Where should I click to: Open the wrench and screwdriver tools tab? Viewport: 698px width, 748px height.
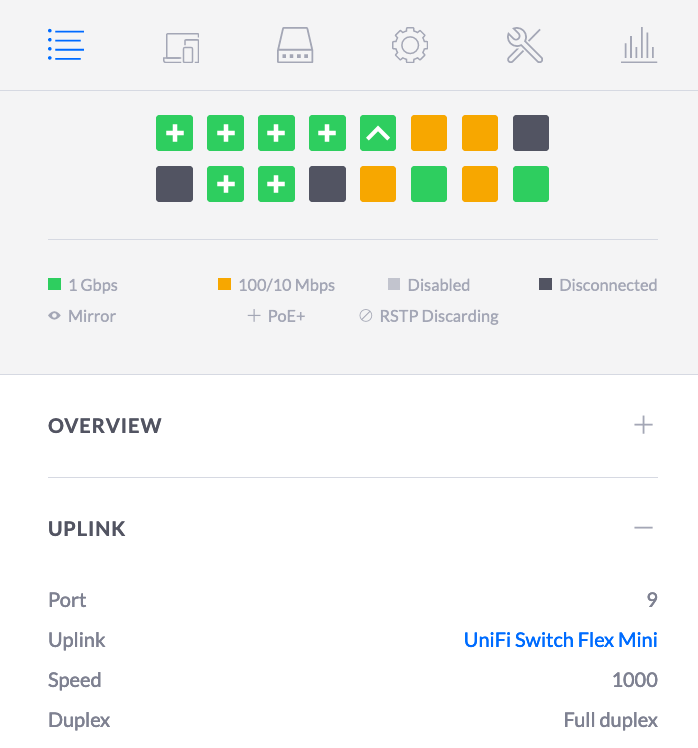(524, 46)
